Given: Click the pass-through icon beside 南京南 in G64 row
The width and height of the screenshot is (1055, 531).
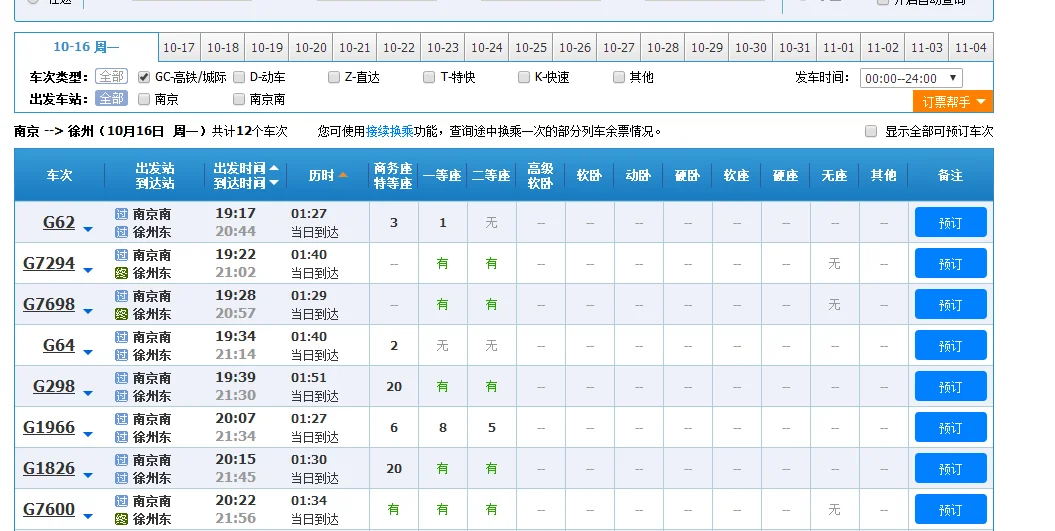Looking at the screenshot, I should [x=121, y=337].
